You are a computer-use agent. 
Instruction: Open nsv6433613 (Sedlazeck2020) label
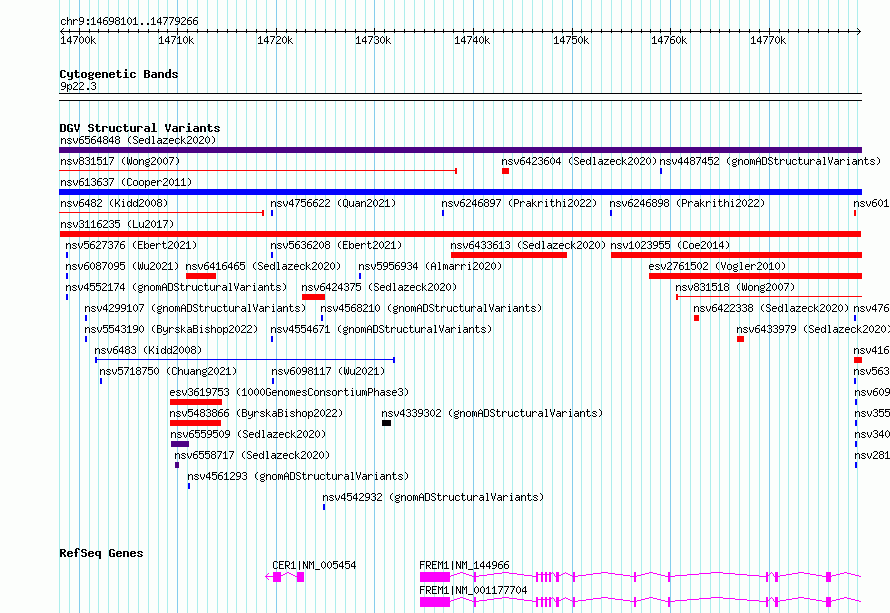(528, 245)
